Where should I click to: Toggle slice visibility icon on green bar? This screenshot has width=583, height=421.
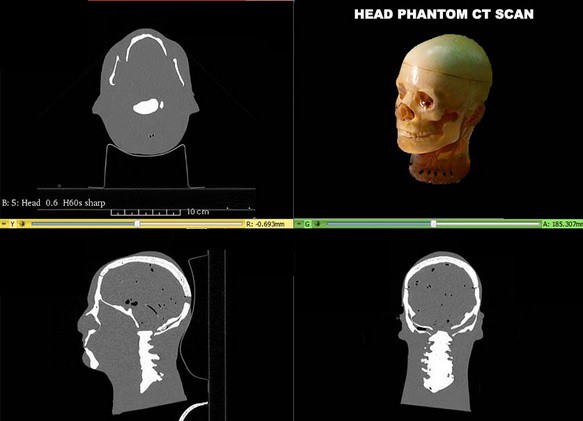pos(317,224)
